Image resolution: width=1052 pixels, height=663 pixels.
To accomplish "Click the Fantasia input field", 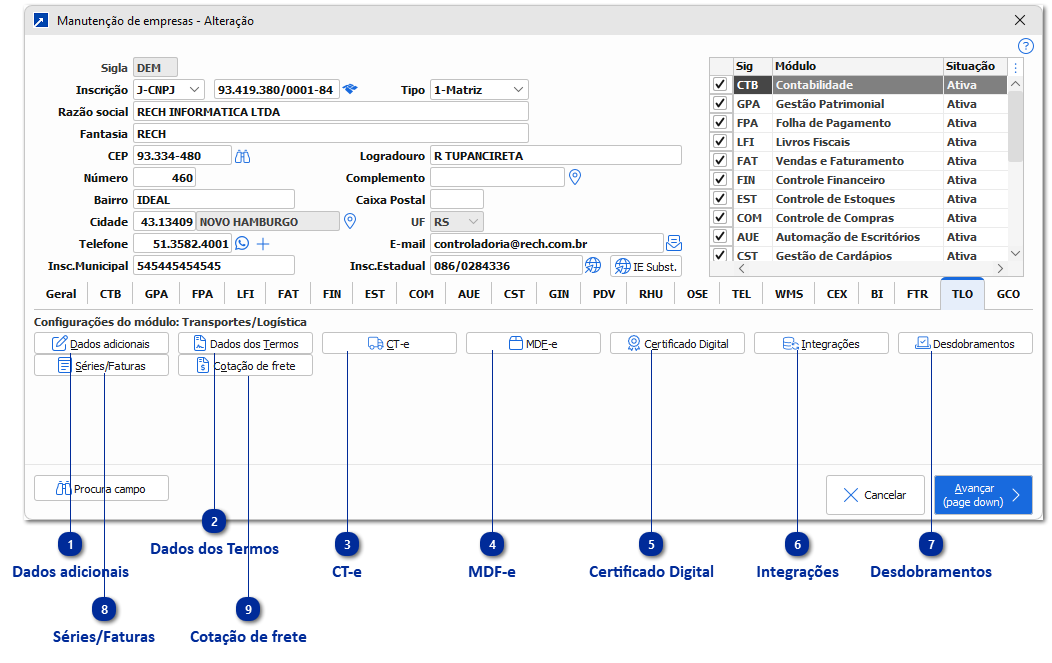I will (x=331, y=134).
